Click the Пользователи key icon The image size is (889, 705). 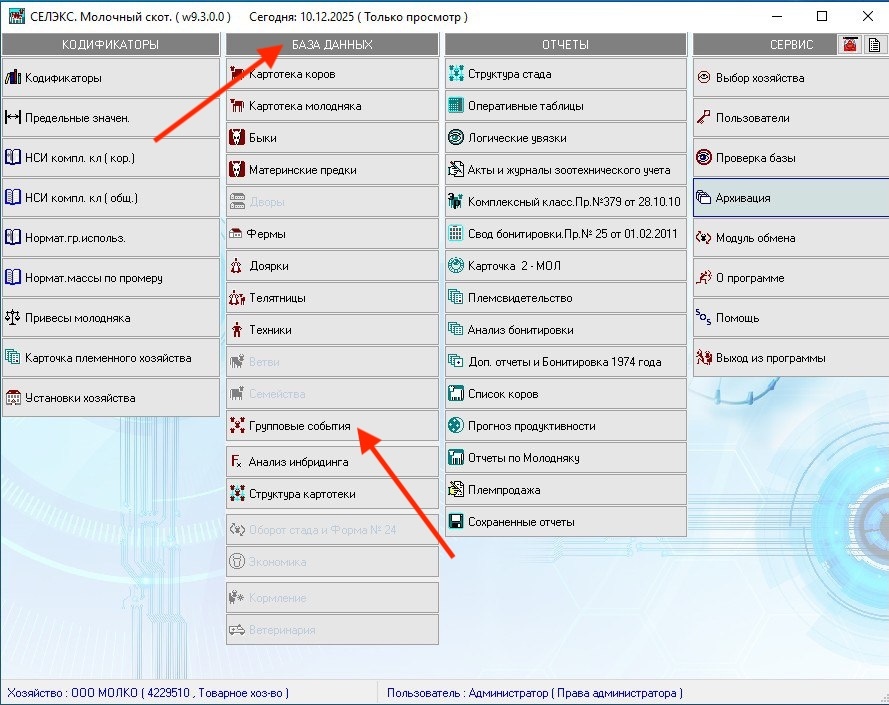point(704,117)
